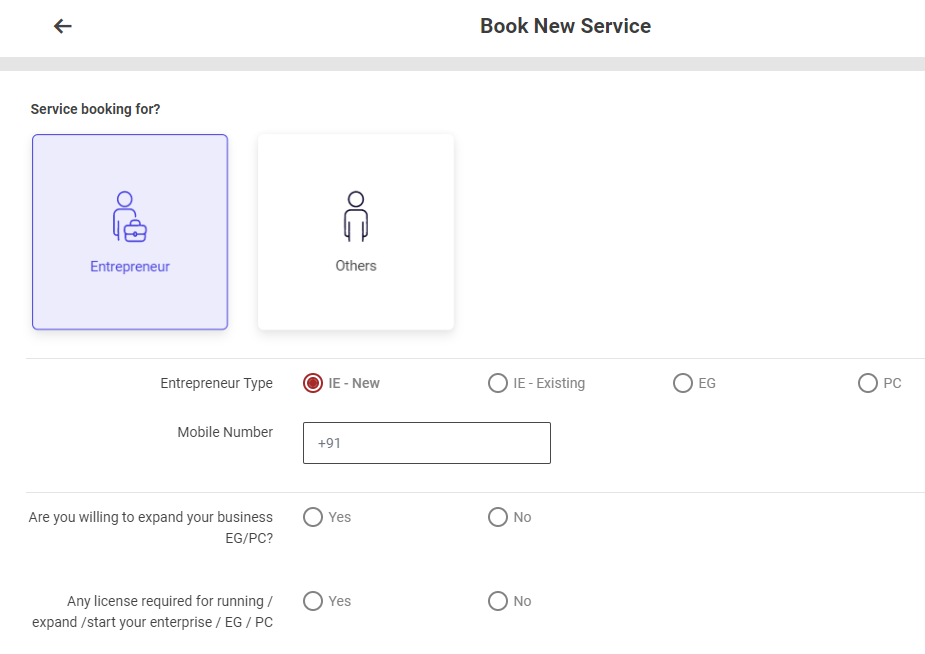Select the Entrepreneur card label text
The width and height of the screenshot is (925, 654).
[x=130, y=267]
